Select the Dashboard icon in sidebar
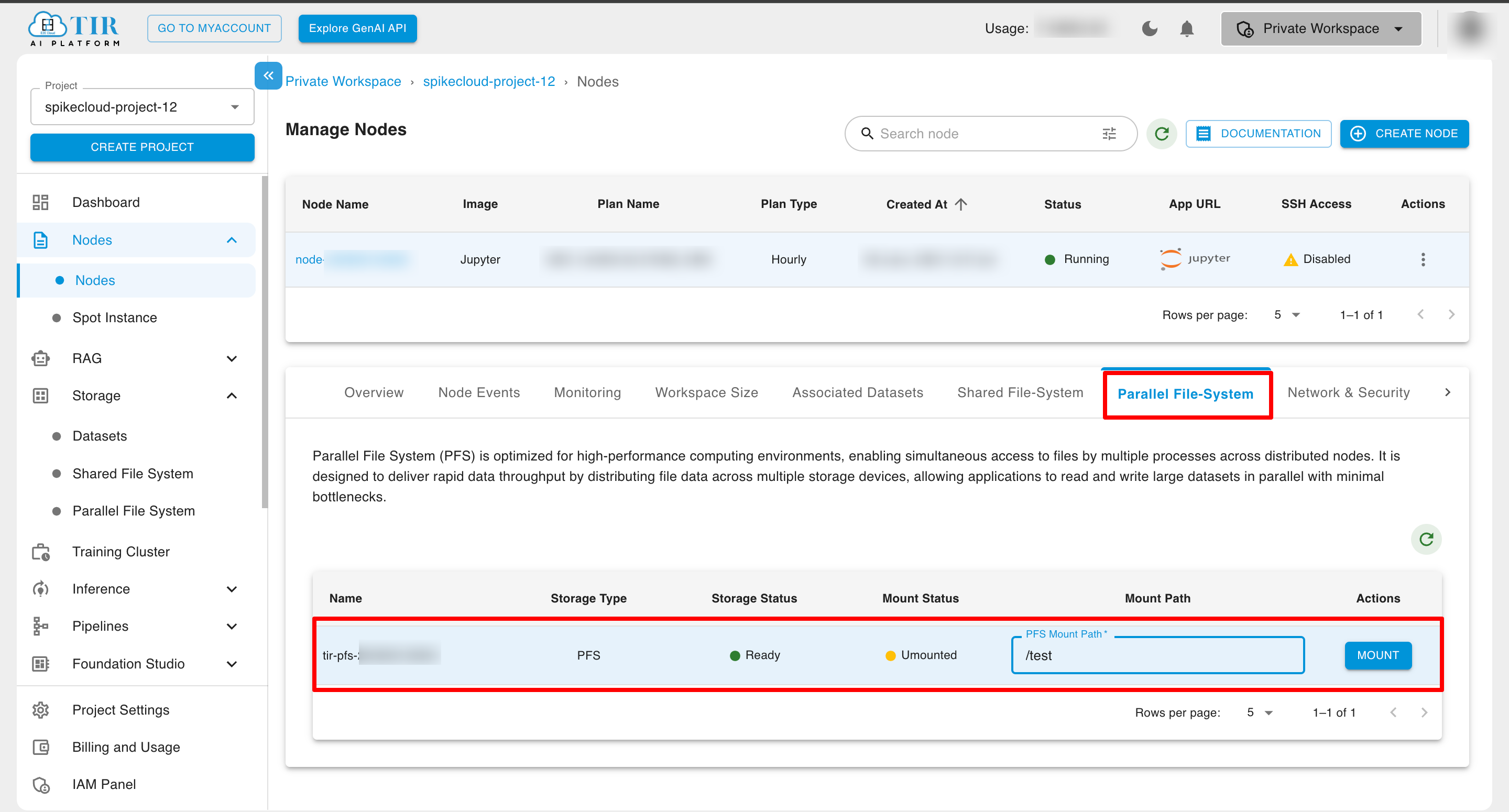The height and width of the screenshot is (812, 1509). click(x=40, y=202)
